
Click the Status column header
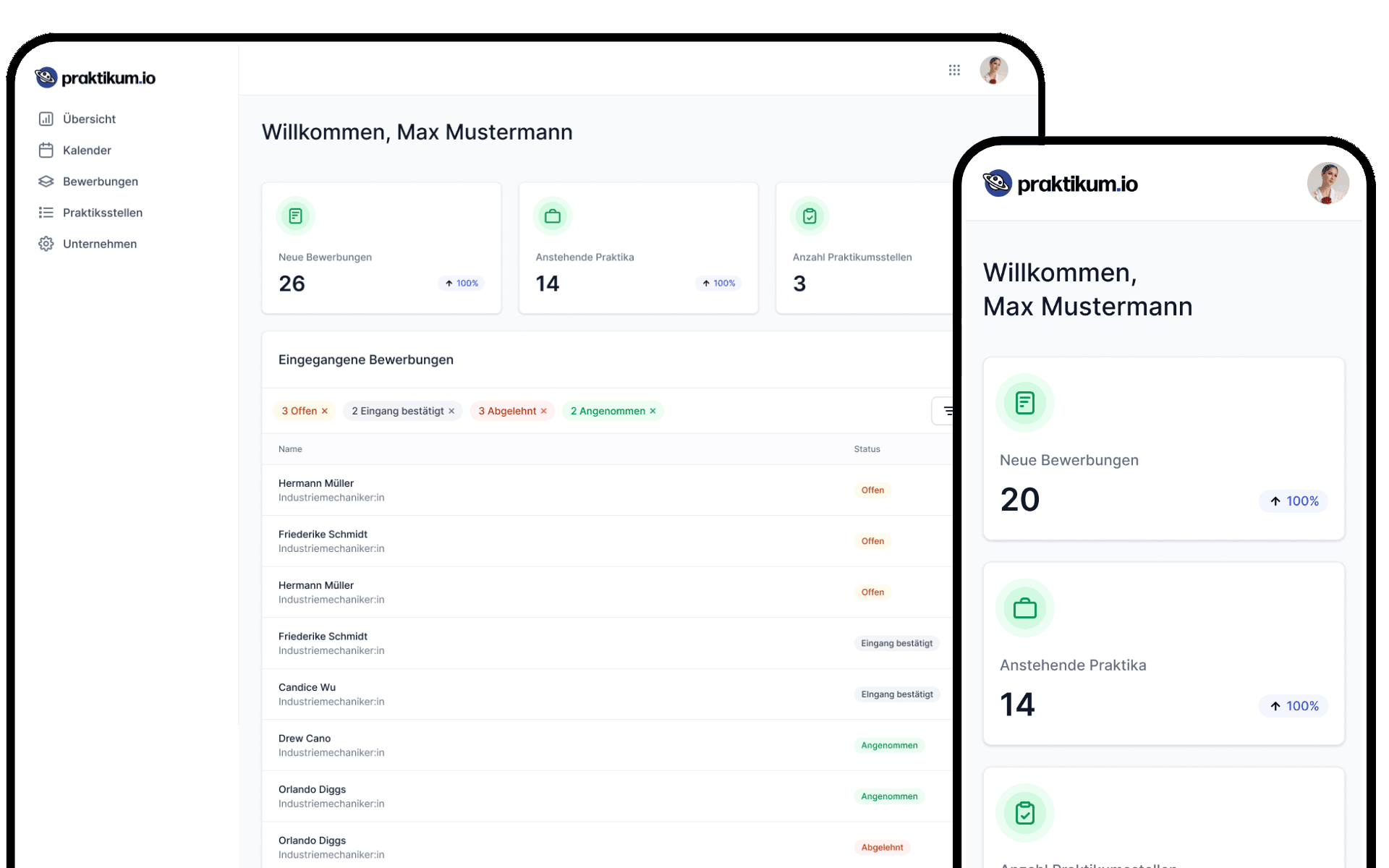click(867, 449)
